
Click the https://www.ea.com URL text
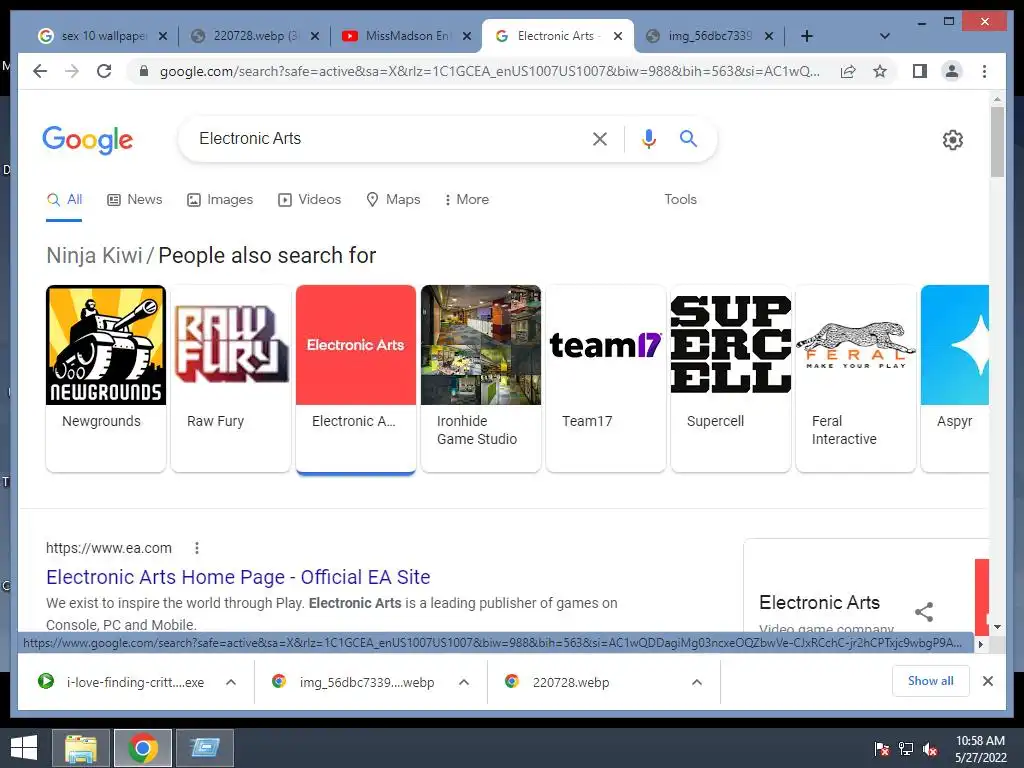coord(109,548)
